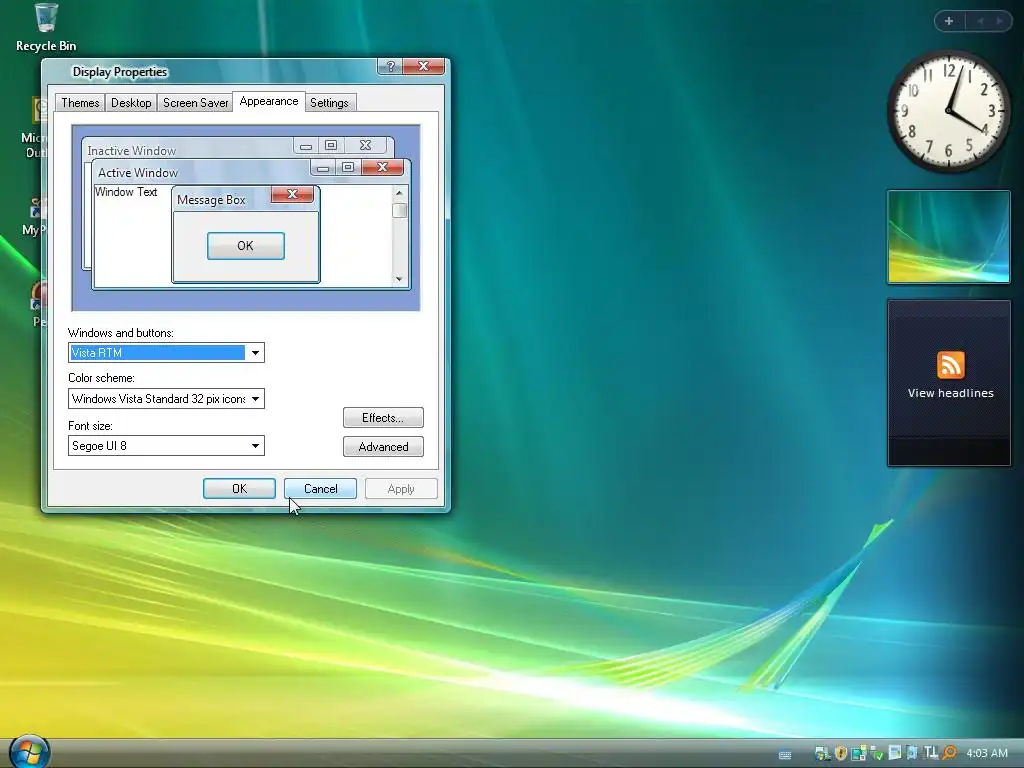
Task: Click the blue folder tray icon beside the TL icon
Action: [912, 753]
